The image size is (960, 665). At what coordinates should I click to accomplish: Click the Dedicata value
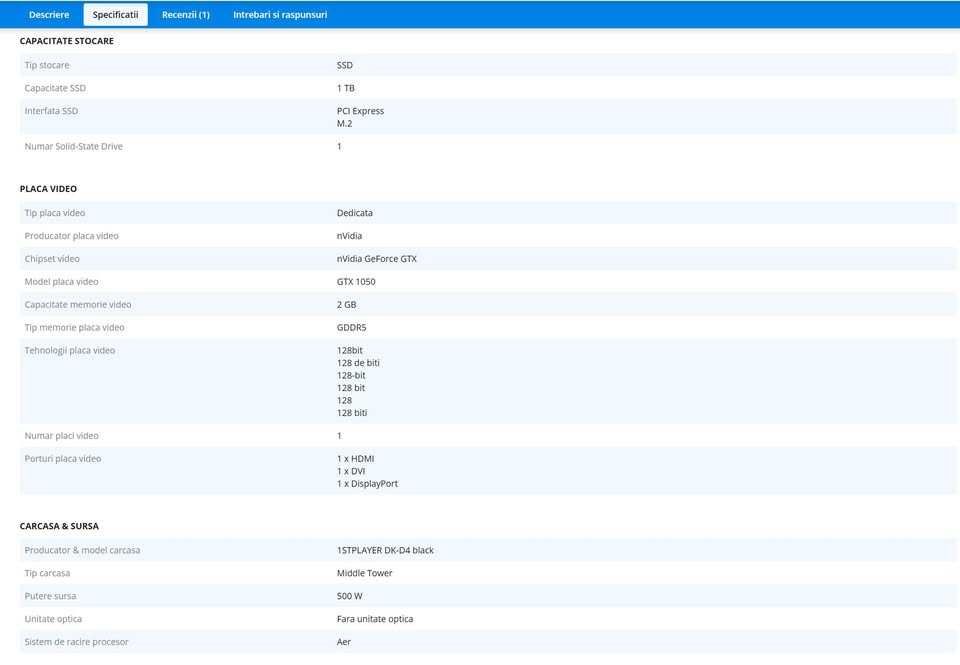point(354,213)
